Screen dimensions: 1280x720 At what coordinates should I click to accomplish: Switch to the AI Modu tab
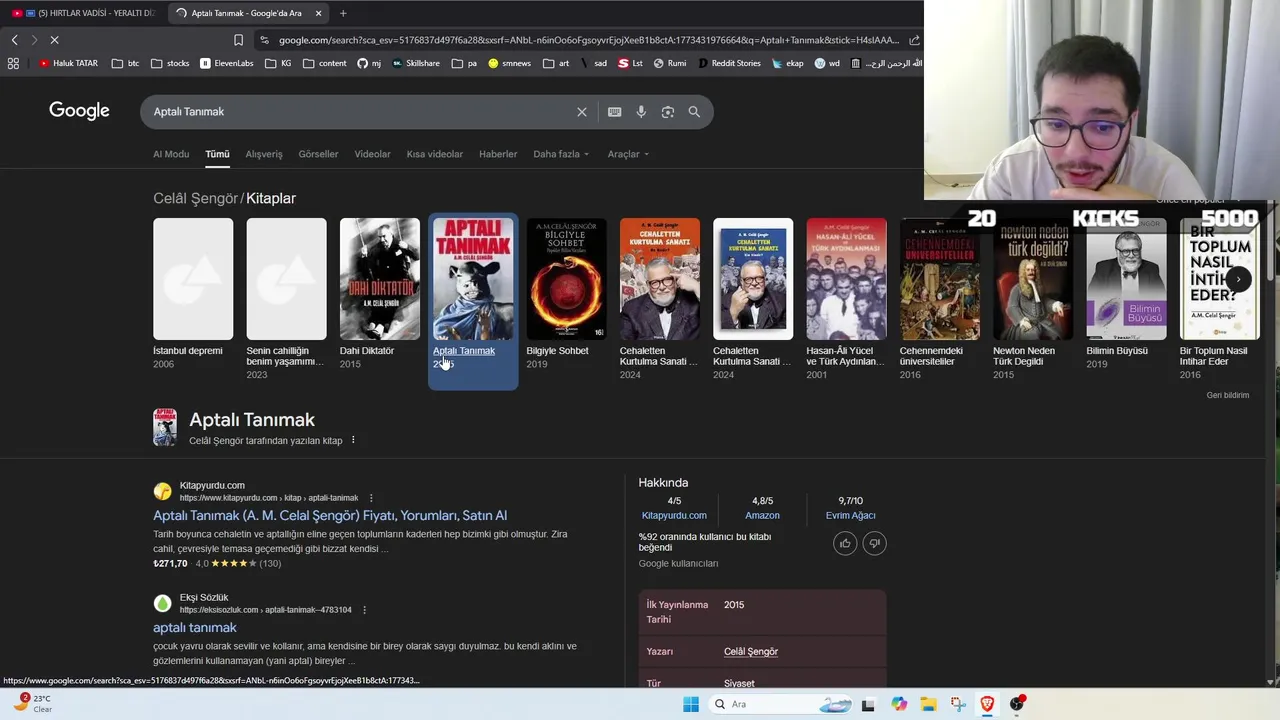point(171,154)
